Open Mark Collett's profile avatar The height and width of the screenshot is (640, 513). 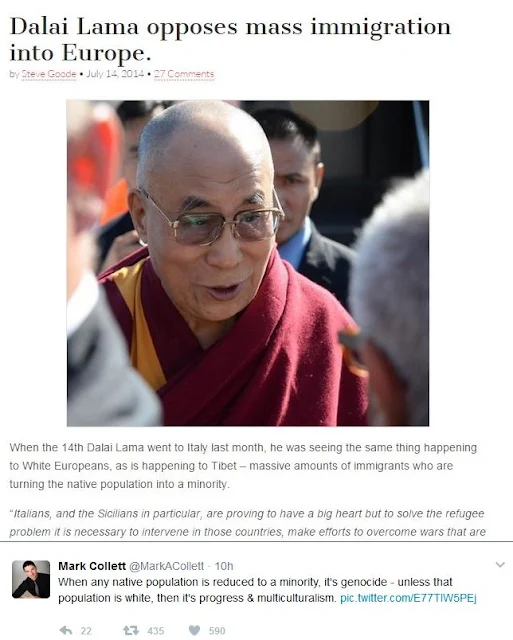pyautogui.click(x=31, y=579)
